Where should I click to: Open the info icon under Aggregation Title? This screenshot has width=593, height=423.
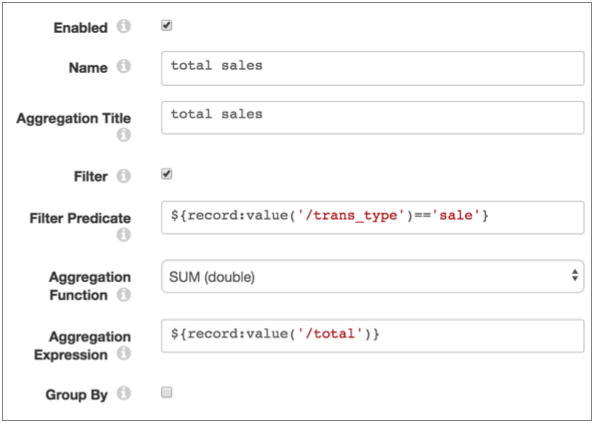coord(123,135)
